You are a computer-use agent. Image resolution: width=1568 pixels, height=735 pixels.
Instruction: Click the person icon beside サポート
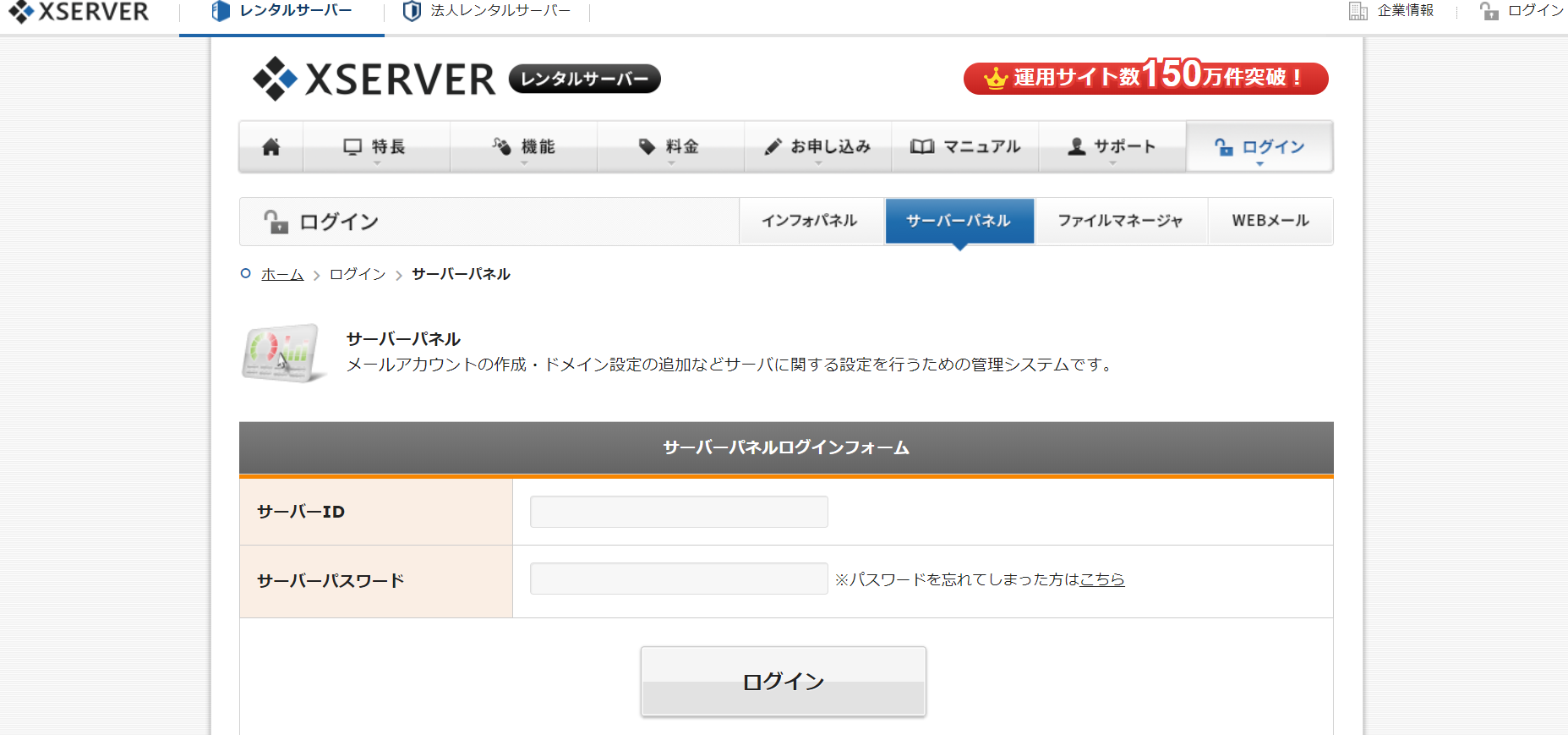pyautogui.click(x=1076, y=146)
